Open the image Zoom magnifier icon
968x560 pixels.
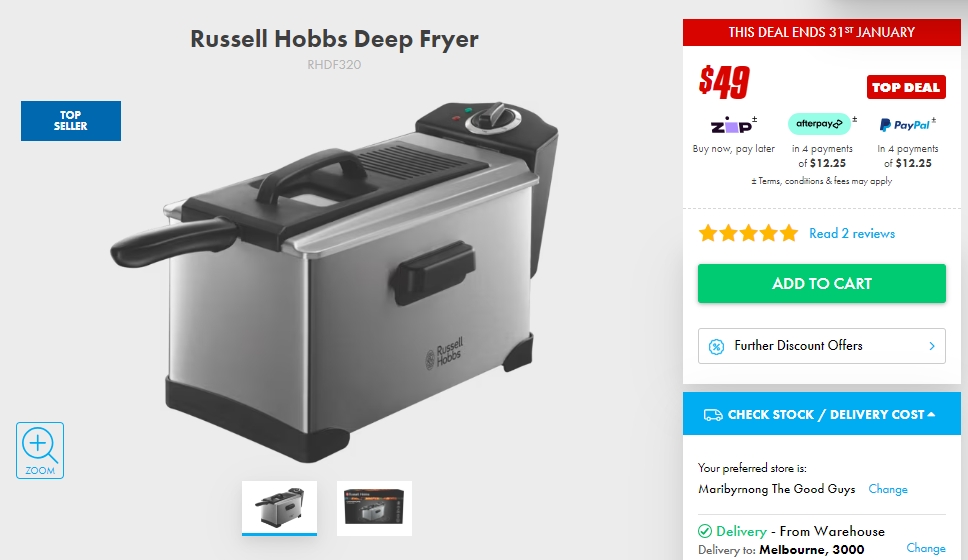(40, 450)
